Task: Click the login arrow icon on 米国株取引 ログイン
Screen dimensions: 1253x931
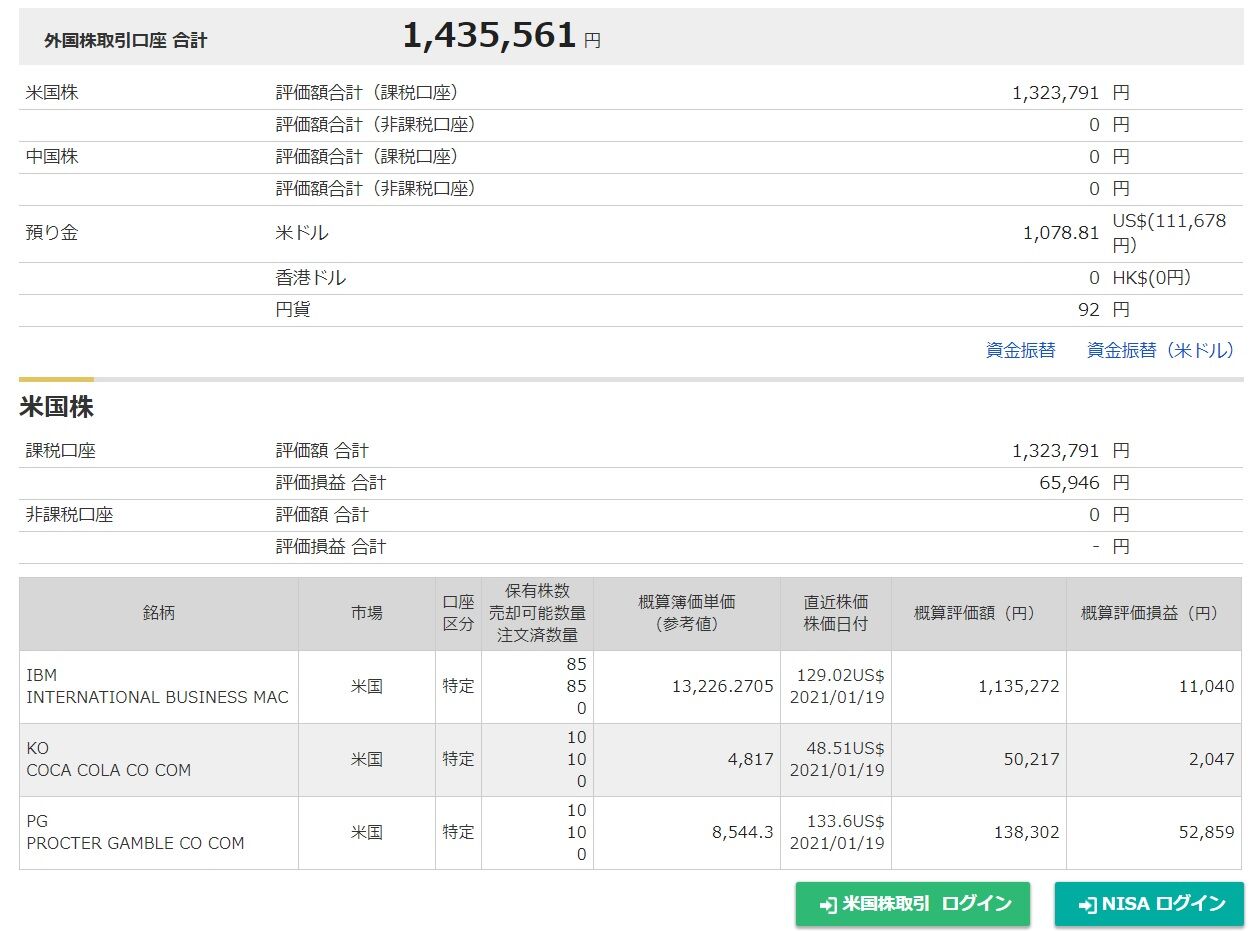Action: click(828, 905)
